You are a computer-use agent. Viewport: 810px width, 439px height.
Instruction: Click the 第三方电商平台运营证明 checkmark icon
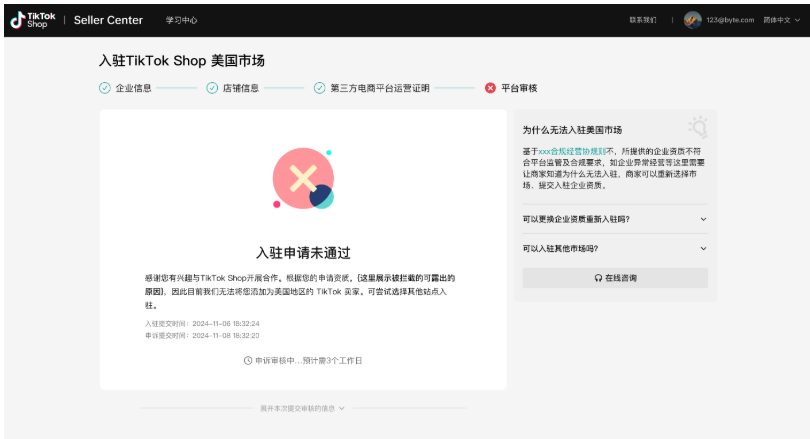click(320, 88)
